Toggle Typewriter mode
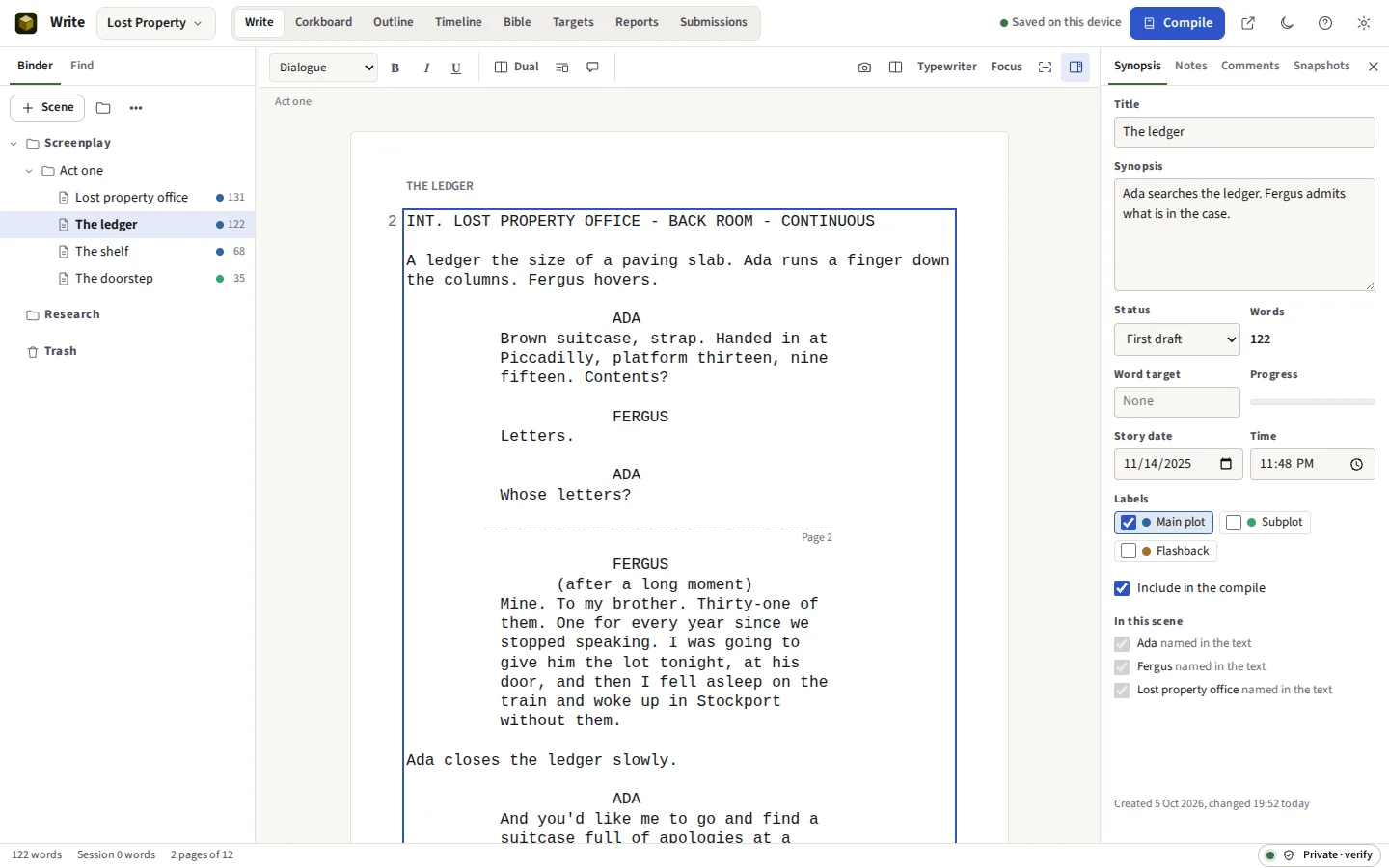 (946, 68)
